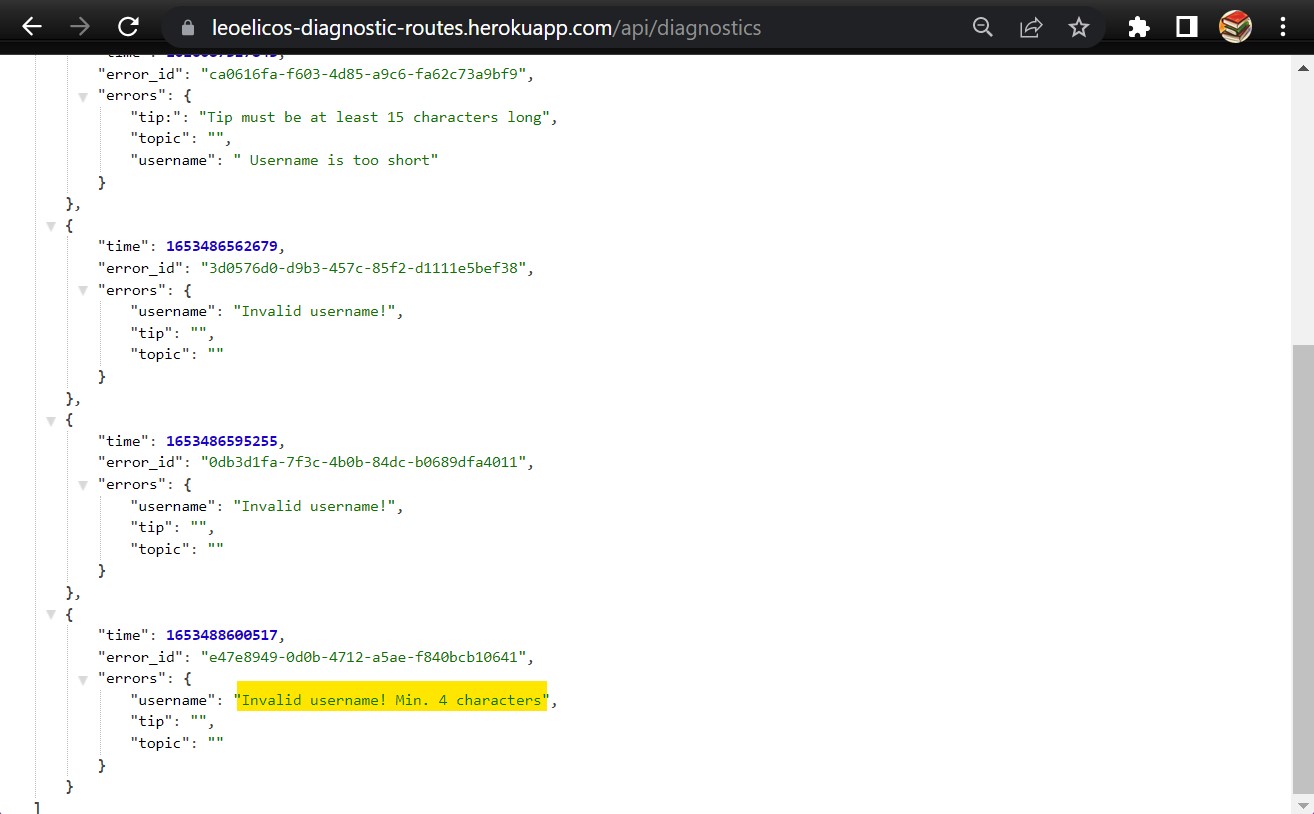The width and height of the screenshot is (1314, 814).
Task: Select highlighted 'Invalid username! Min. 4 characters'
Action: pyautogui.click(x=391, y=700)
